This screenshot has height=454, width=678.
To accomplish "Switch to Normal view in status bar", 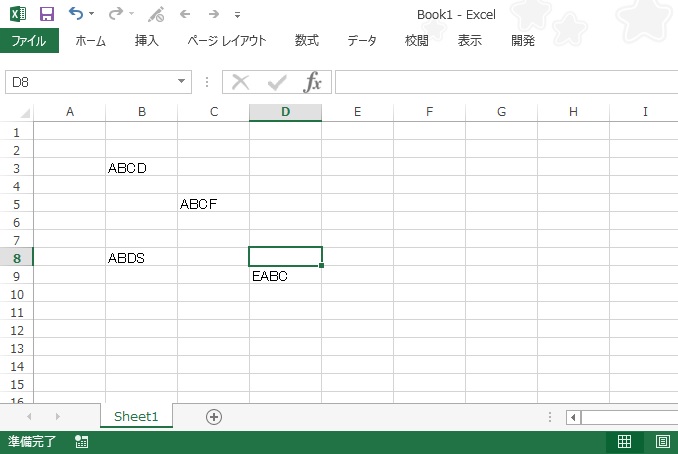I will coord(624,441).
